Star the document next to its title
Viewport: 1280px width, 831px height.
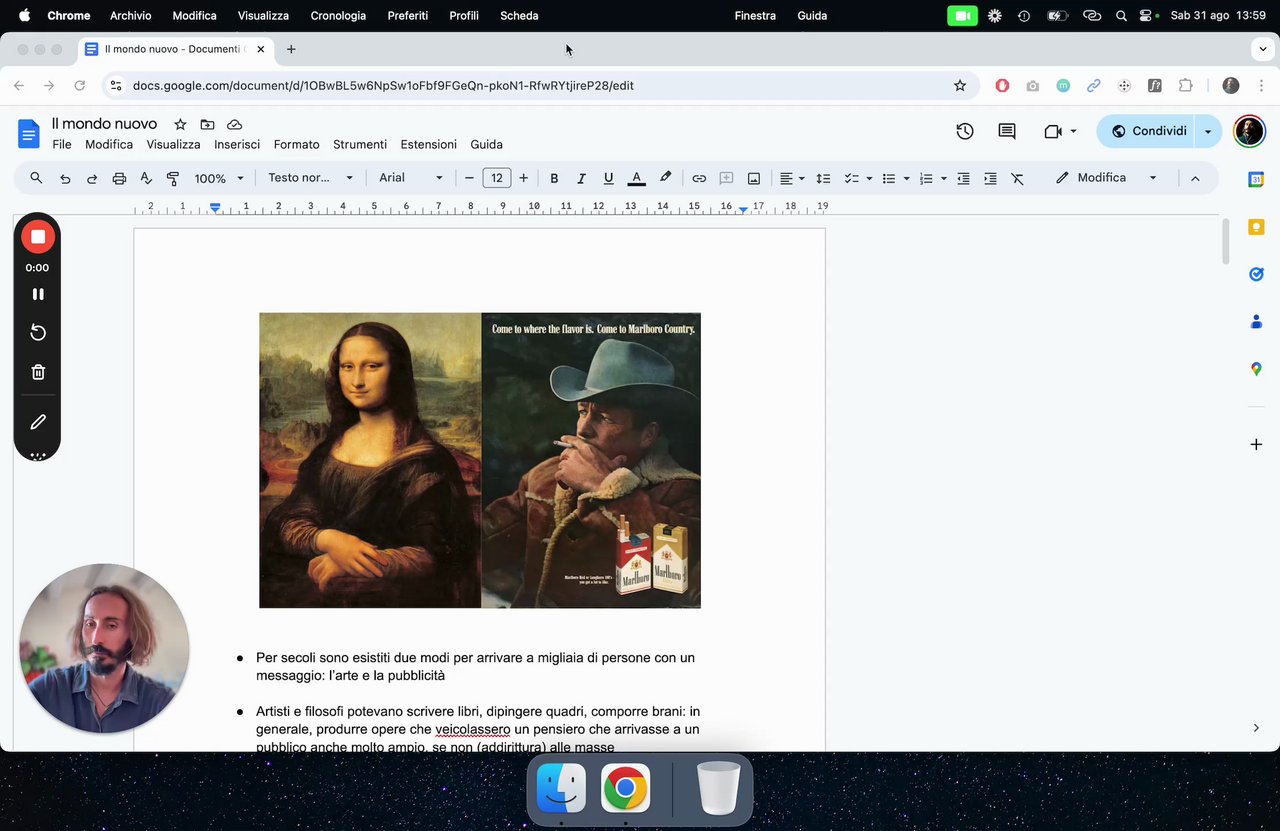180,124
